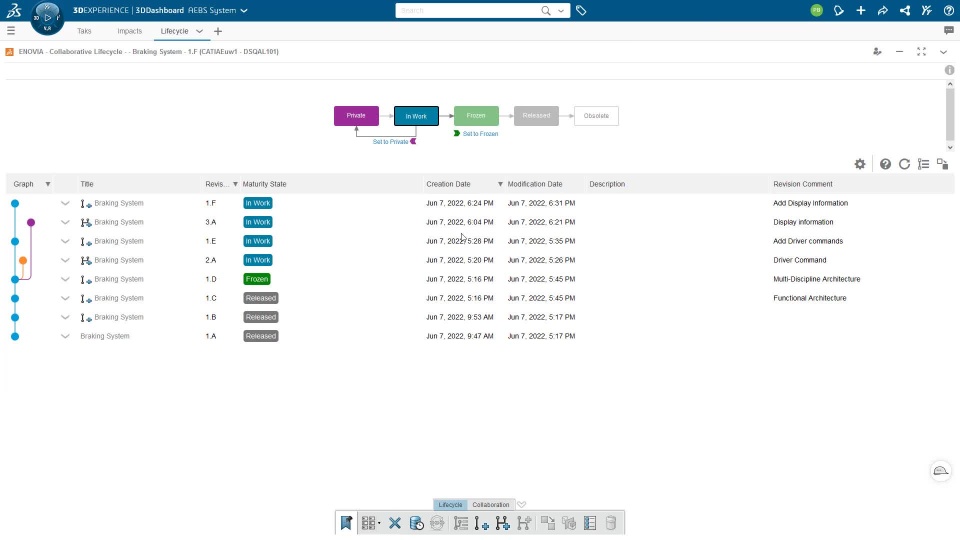The height and width of the screenshot is (540, 960).
Task: Click the bookmark icon in bottom toolbar
Action: [347, 523]
